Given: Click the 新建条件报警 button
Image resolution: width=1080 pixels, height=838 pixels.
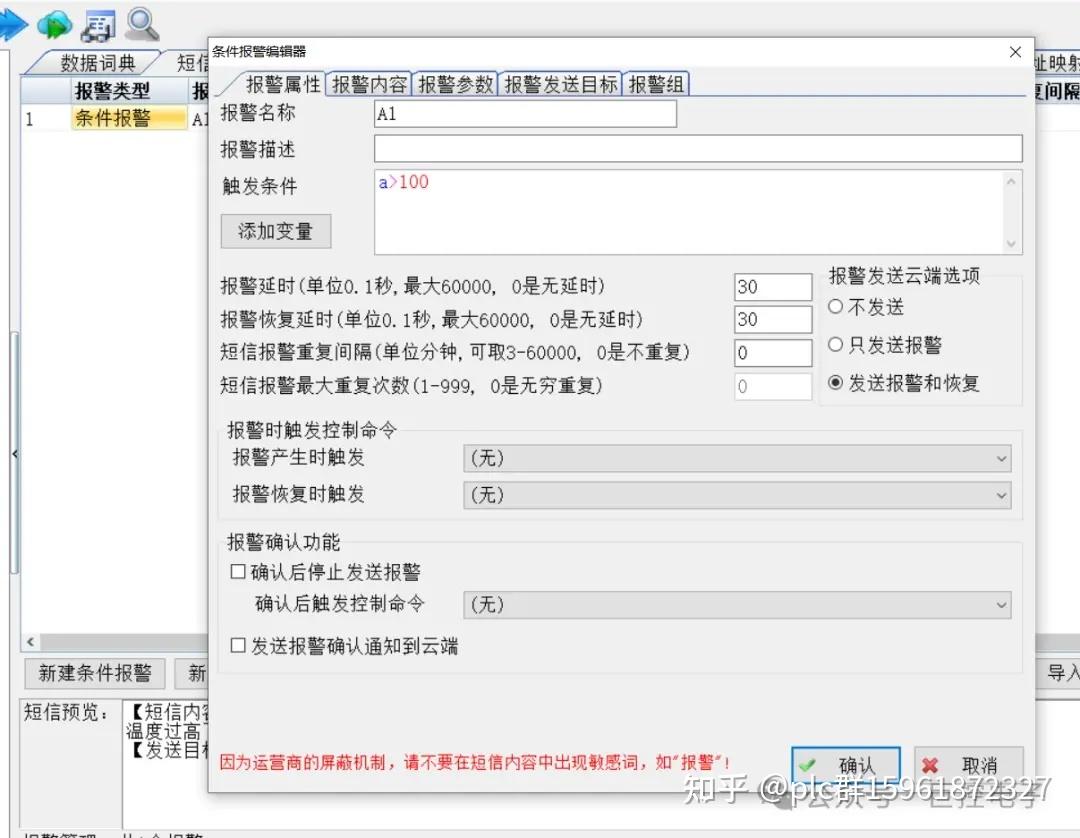Looking at the screenshot, I should tap(94, 674).
